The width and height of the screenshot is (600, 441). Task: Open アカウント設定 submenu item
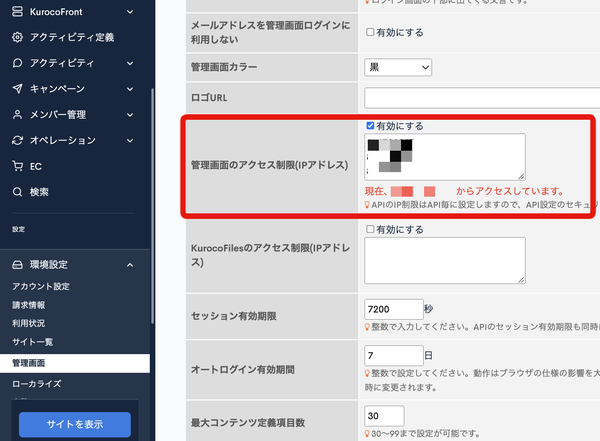pos(41,286)
